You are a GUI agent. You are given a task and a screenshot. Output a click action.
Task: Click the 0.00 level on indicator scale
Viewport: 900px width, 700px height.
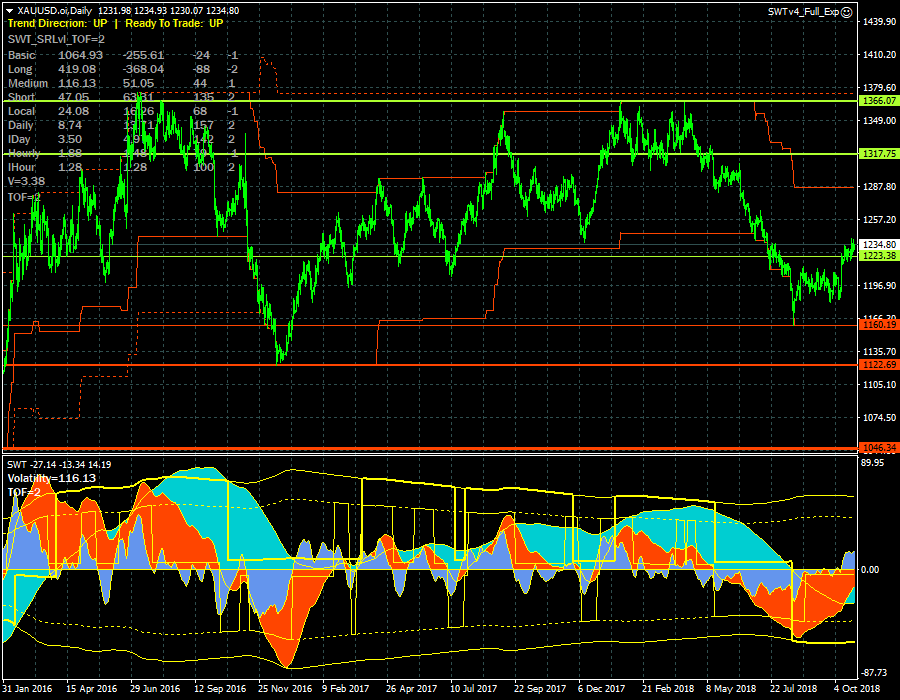point(871,569)
